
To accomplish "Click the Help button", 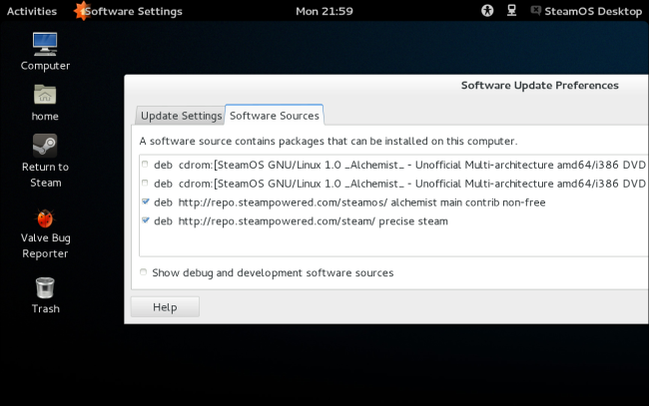I will coord(165,307).
